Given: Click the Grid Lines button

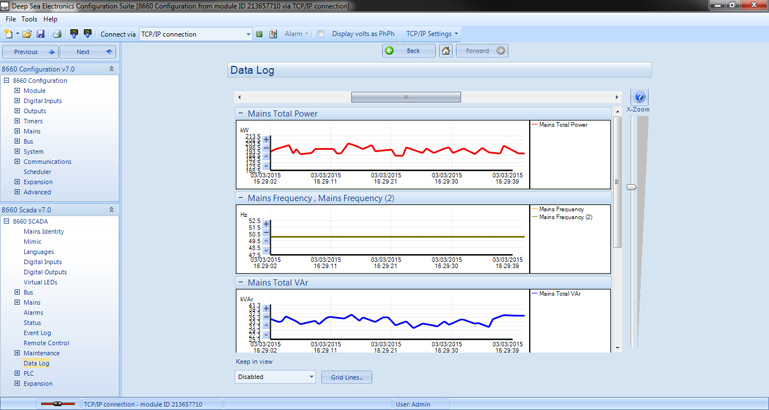Looking at the screenshot, I should coord(347,377).
